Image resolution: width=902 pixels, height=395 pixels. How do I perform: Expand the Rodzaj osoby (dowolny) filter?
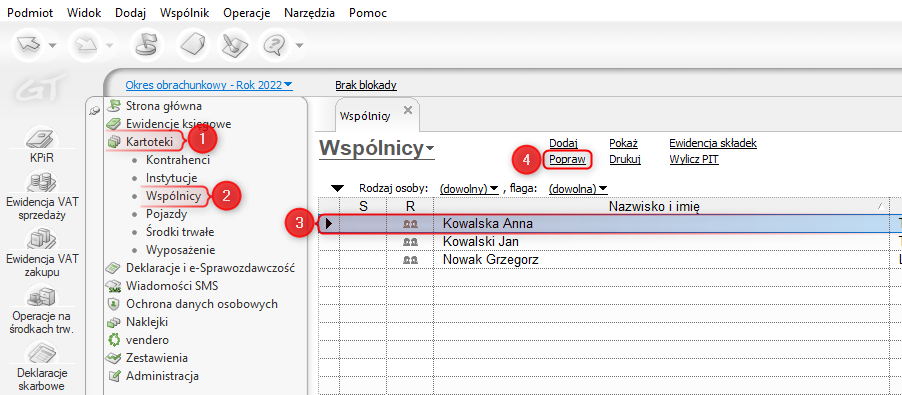click(469, 188)
